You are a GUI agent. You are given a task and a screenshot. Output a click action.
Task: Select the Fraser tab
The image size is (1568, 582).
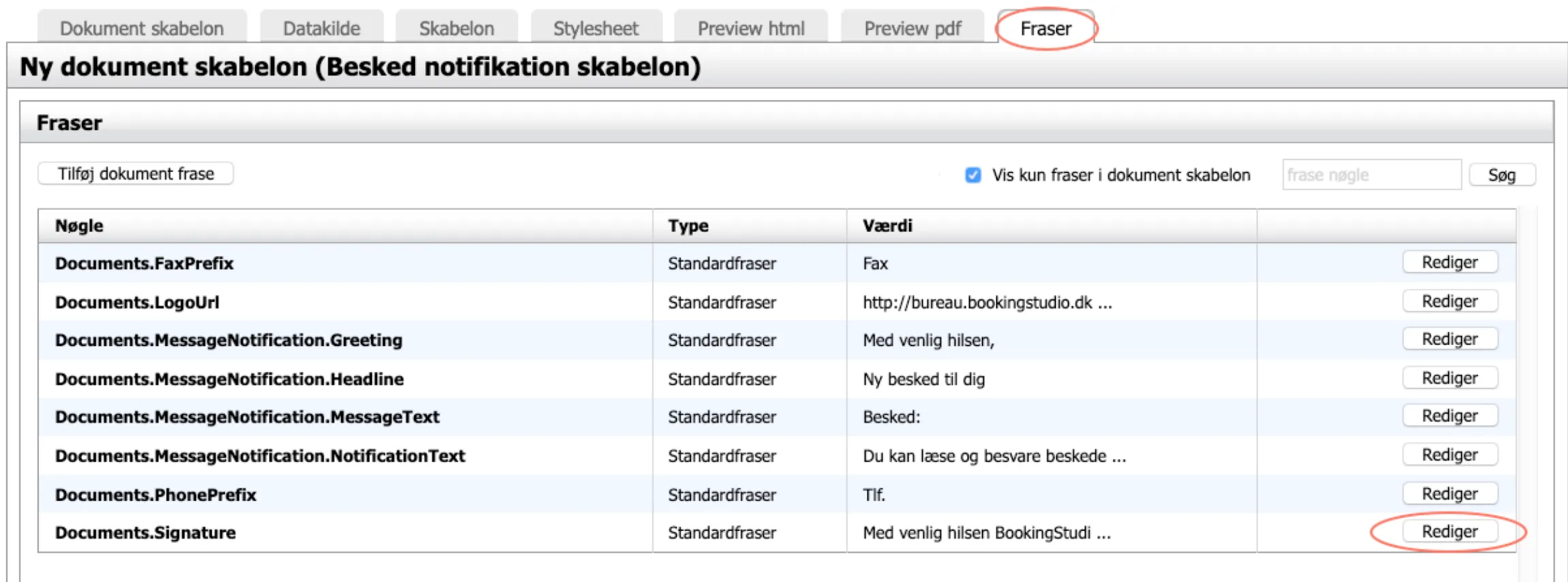pos(1046,28)
